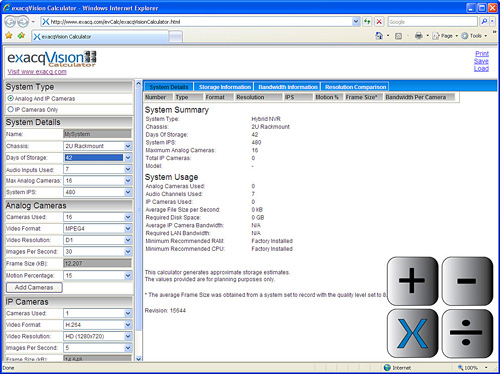Screen dimensions: 500x374
Task: Open Analog Video Resolution D1 dropdown
Action: click(x=97, y=240)
